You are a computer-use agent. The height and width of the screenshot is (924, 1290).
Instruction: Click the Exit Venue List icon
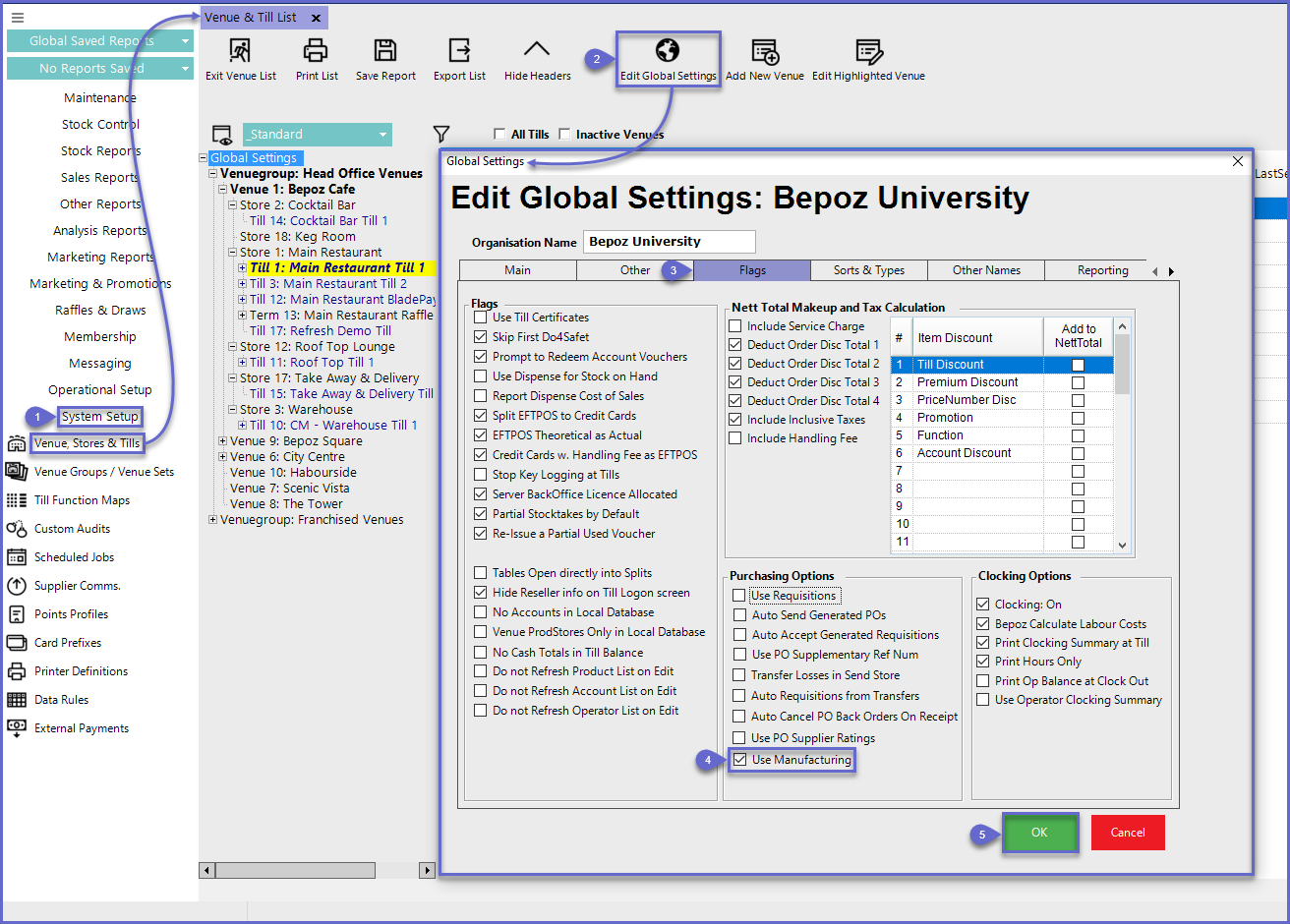[x=240, y=51]
